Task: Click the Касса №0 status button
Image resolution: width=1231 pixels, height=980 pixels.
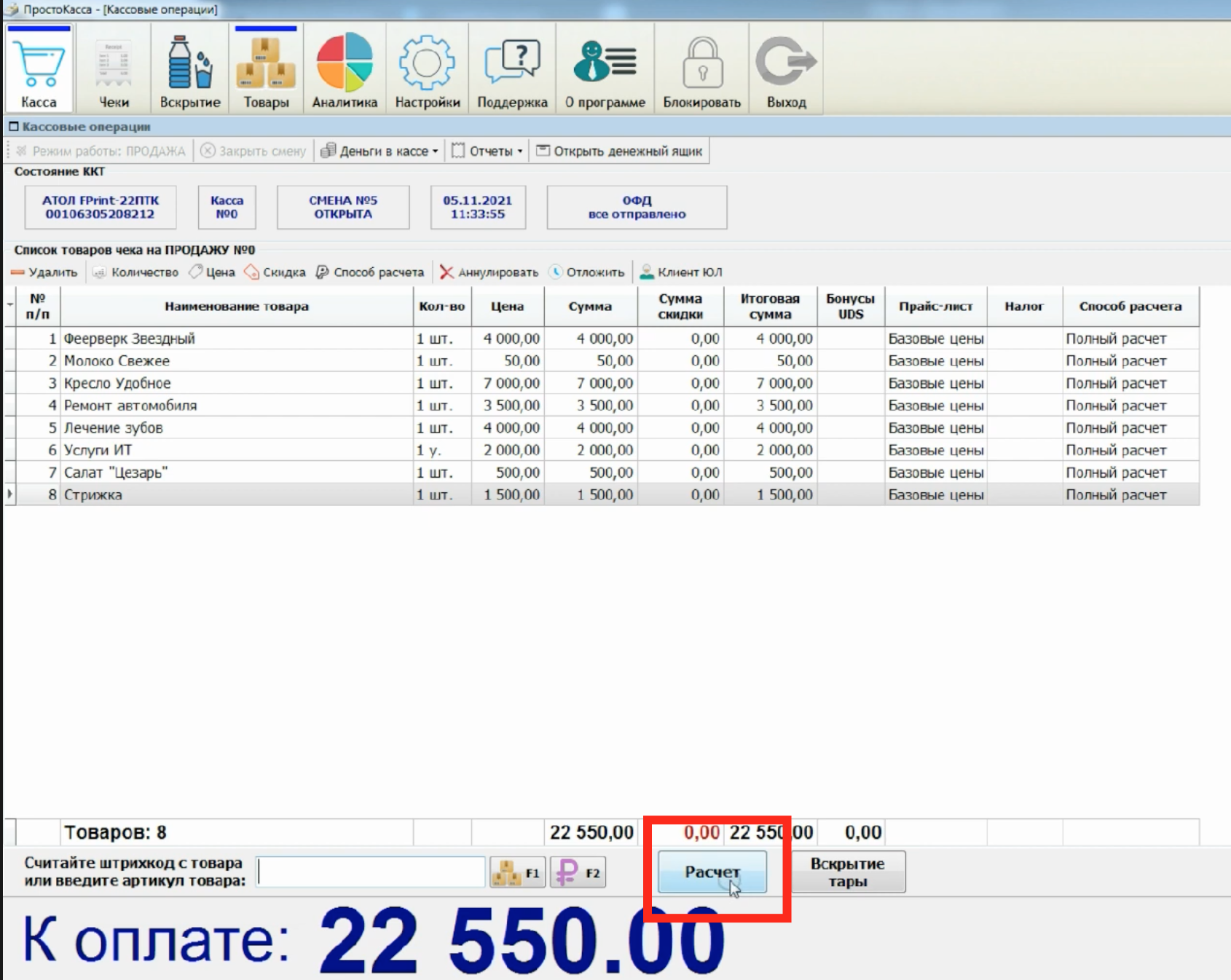Action: tap(227, 208)
